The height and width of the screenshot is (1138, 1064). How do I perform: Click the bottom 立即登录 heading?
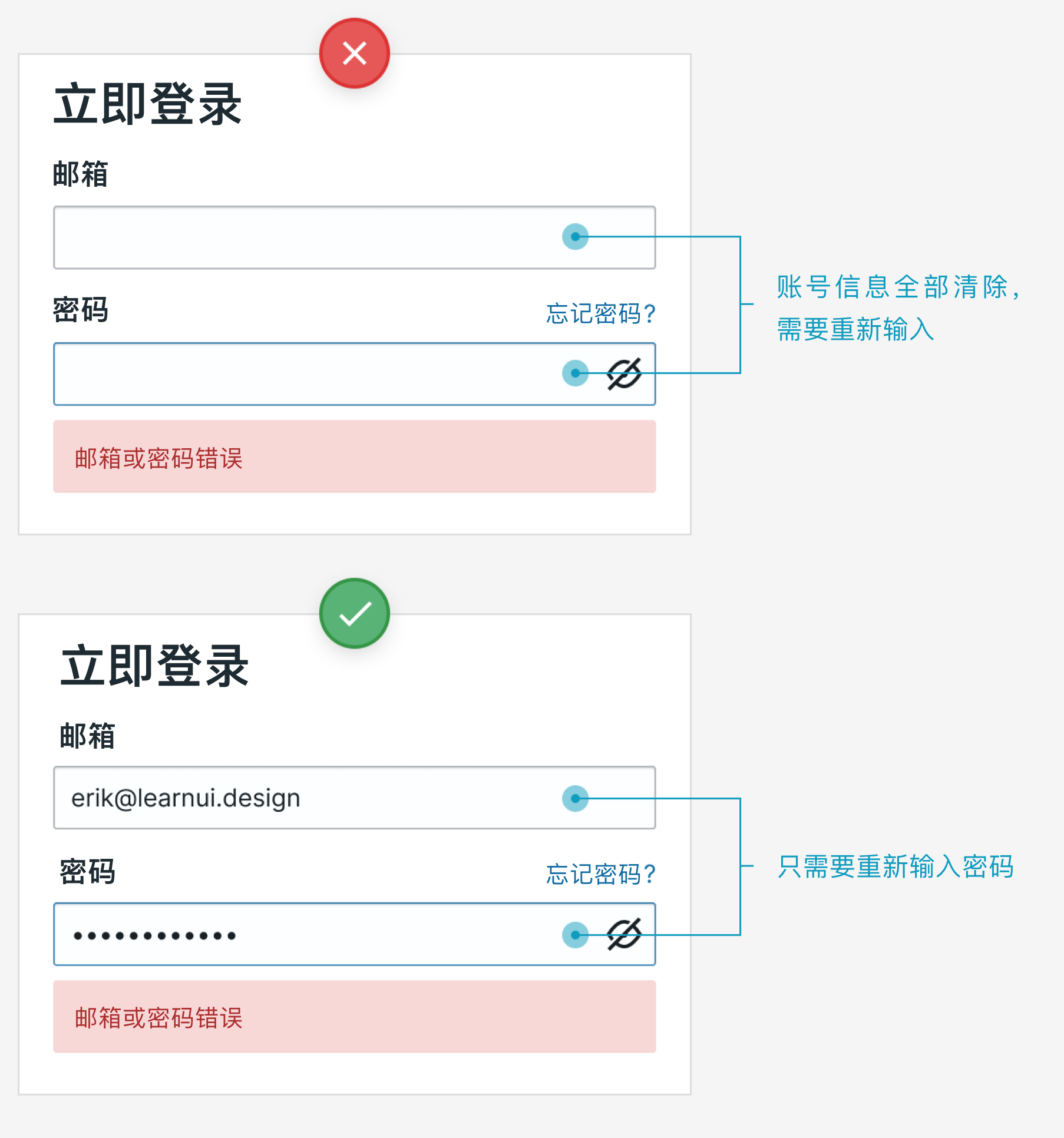click(154, 666)
